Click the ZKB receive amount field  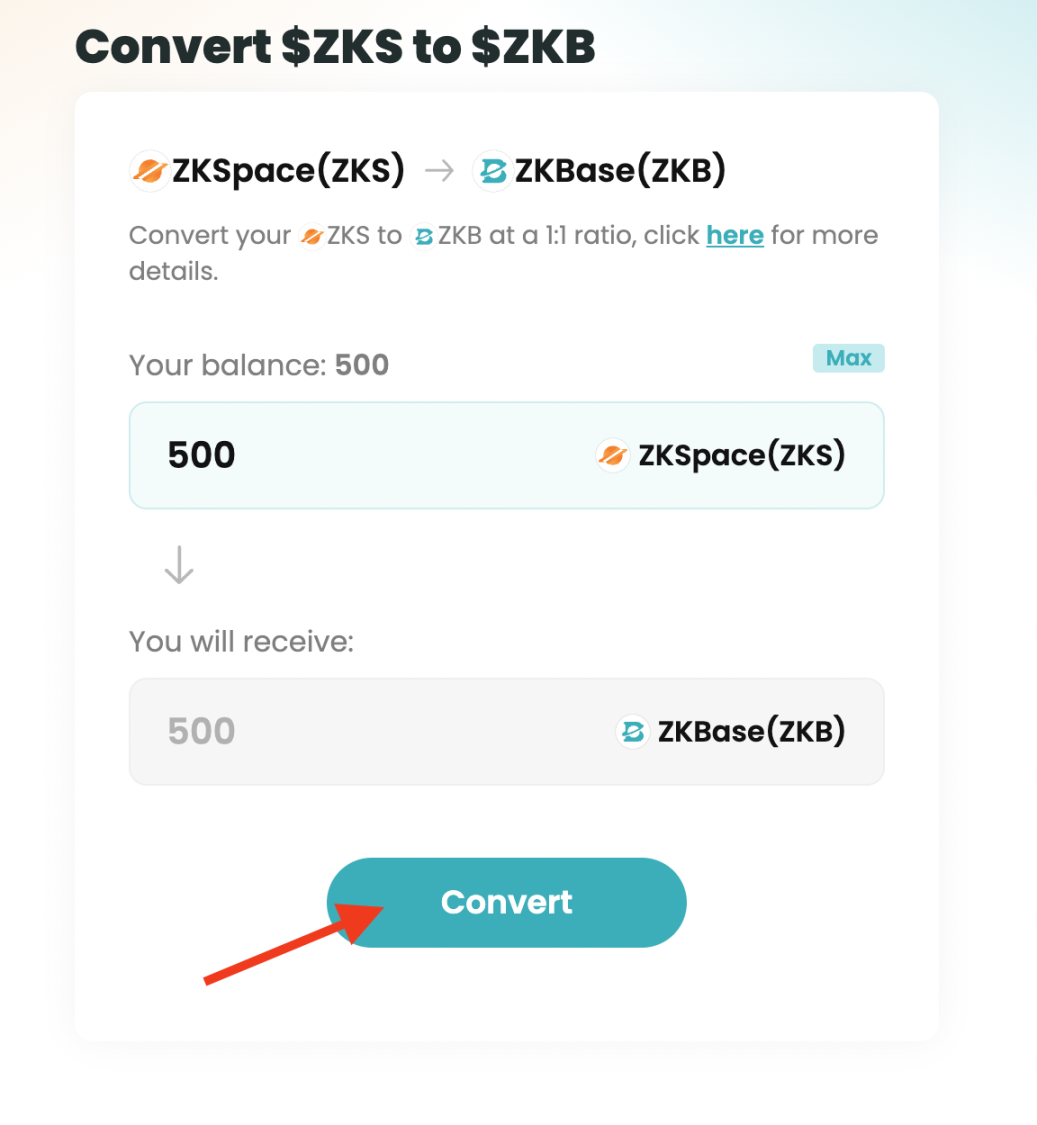pos(507,732)
